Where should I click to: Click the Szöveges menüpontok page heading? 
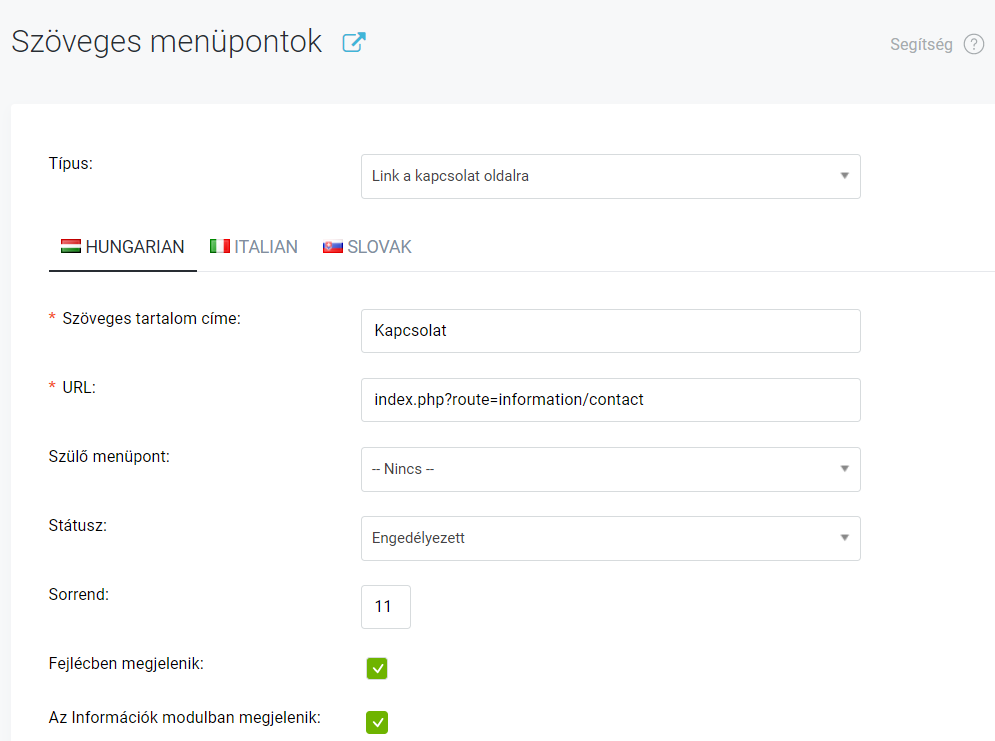pos(167,42)
